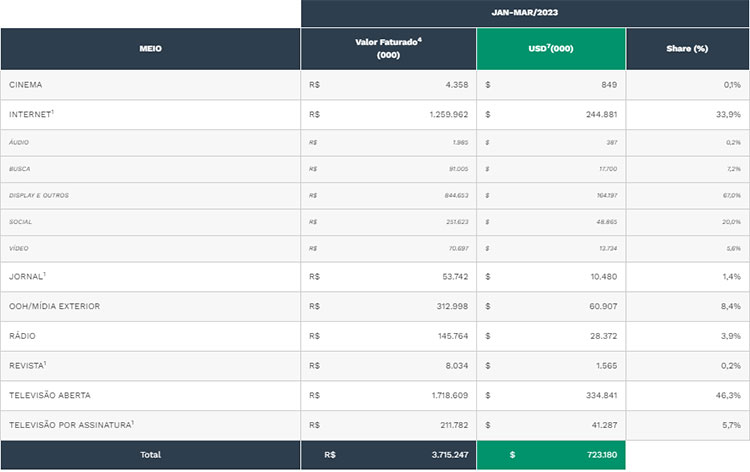Screen dimensions: 750x472
Task: Select the Total footer label
Action: pyautogui.click(x=151, y=455)
